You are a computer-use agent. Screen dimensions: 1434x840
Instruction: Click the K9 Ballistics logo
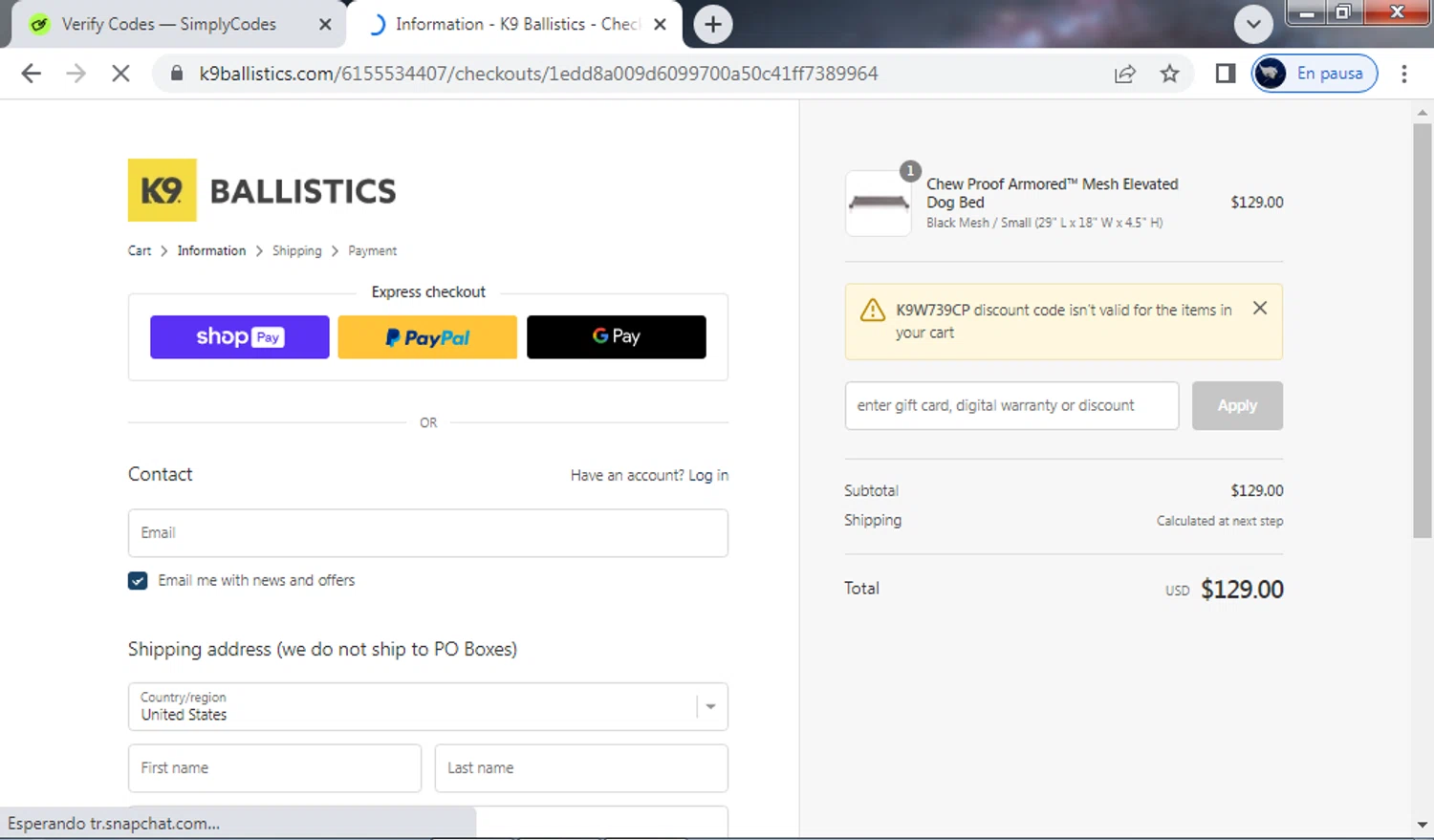(x=262, y=190)
